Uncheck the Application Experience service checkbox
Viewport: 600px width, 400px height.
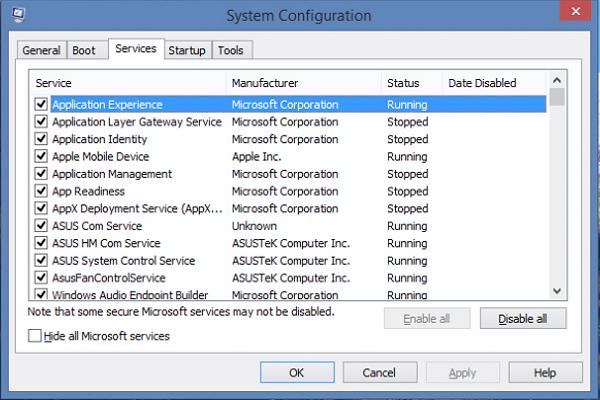tap(41, 104)
